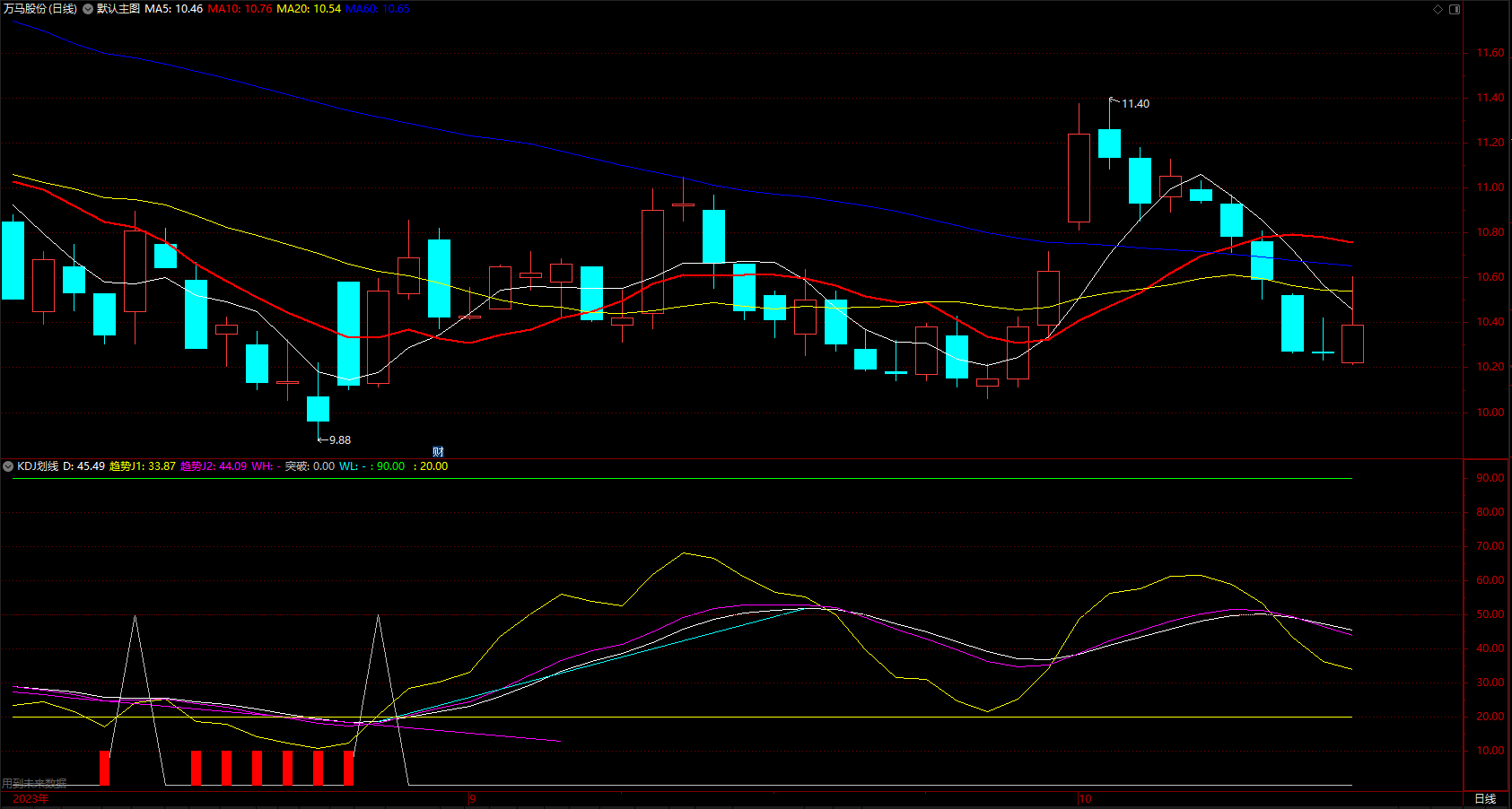Click the 9.88 low price annotation
This screenshot has width=1512, height=809.
click(x=340, y=440)
